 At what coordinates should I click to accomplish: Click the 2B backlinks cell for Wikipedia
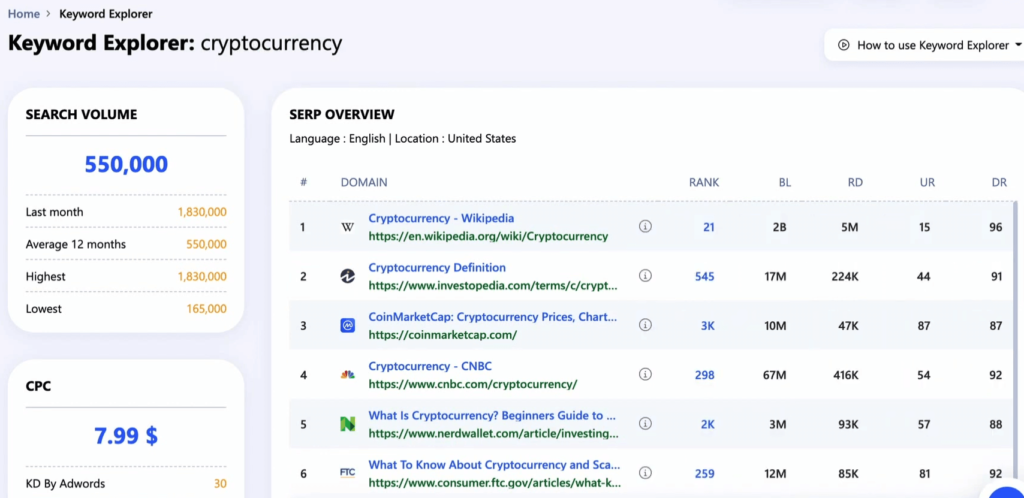pos(780,227)
